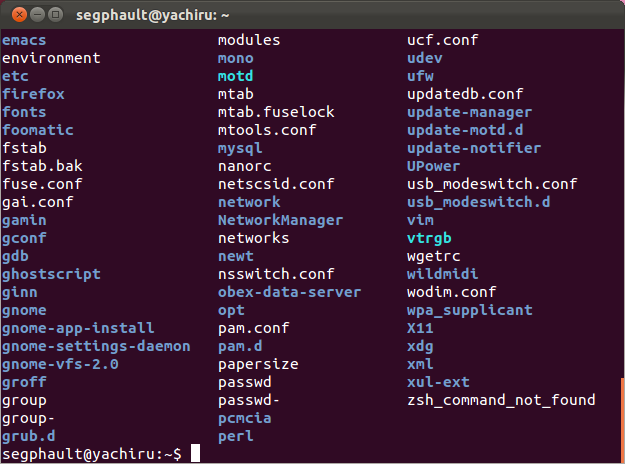This screenshot has height=464, width=625.
Task: Minimize the terminal window
Action: 37,15
